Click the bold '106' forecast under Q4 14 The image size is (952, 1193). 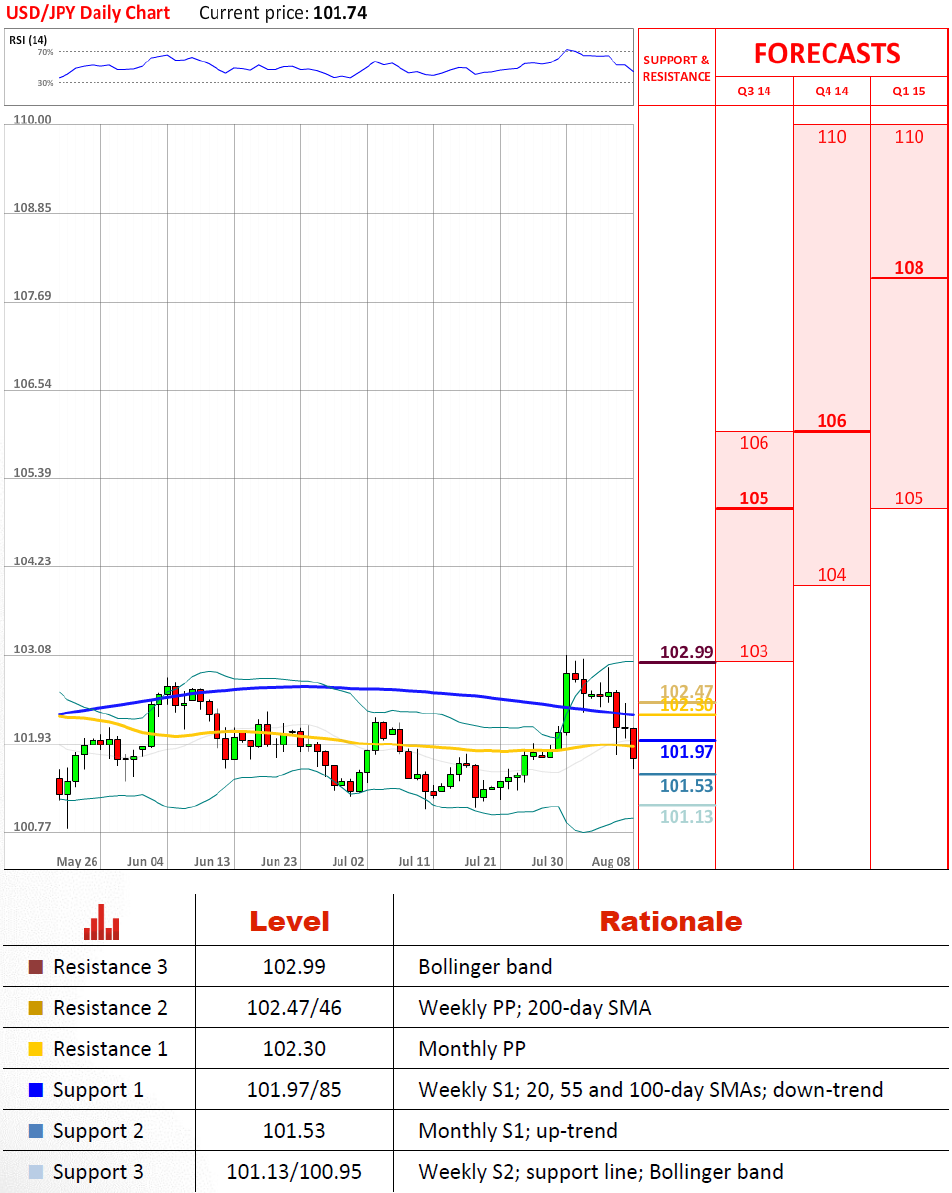tap(832, 421)
